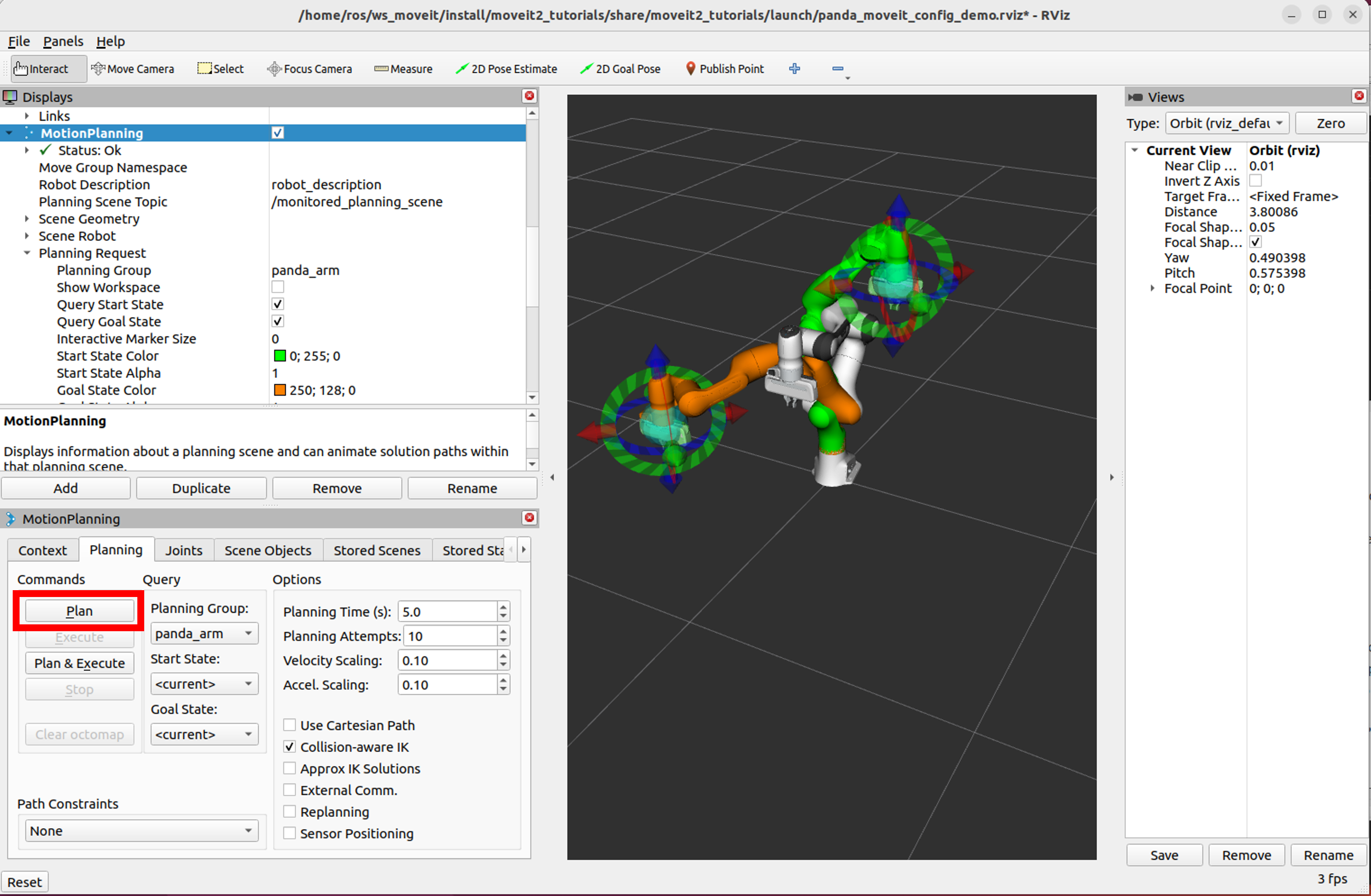Select the Publish Point pin tool
Screen dimensions: 1371x896
[x=725, y=68]
